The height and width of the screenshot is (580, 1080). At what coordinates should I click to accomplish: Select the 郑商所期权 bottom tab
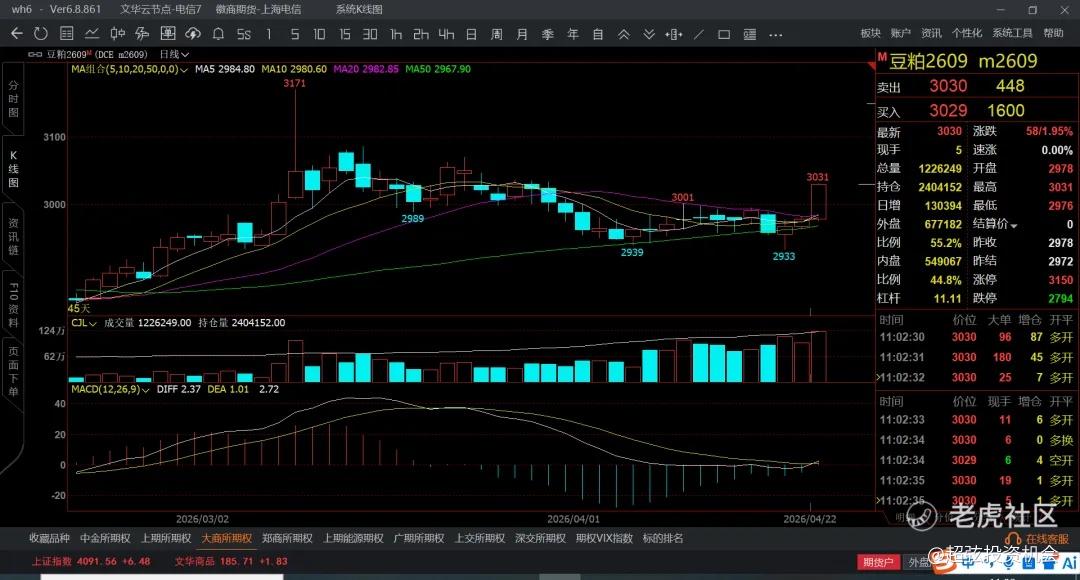(287, 538)
